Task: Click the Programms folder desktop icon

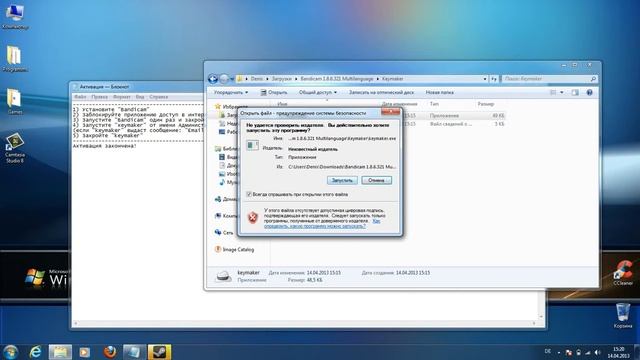Action: click(15, 59)
